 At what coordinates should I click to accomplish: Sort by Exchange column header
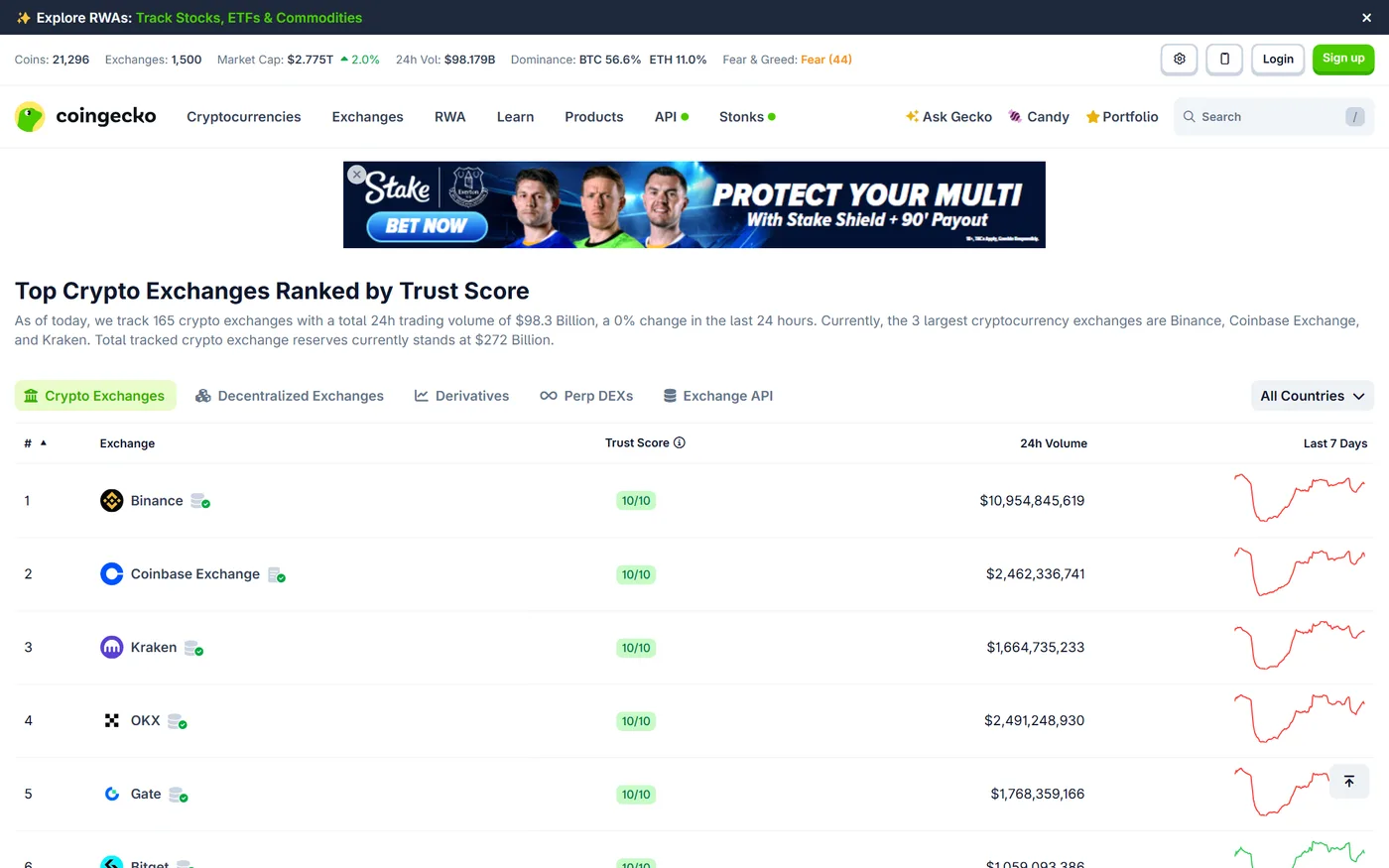[127, 443]
